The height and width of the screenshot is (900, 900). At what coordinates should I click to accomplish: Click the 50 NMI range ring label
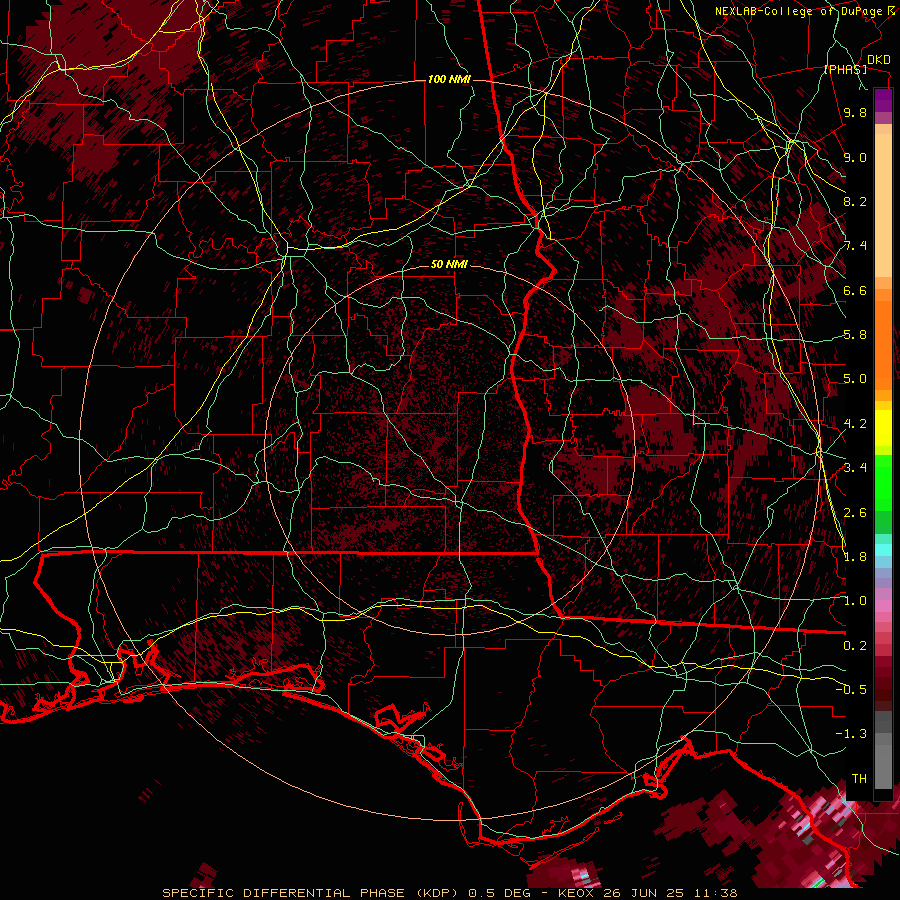[x=449, y=264]
